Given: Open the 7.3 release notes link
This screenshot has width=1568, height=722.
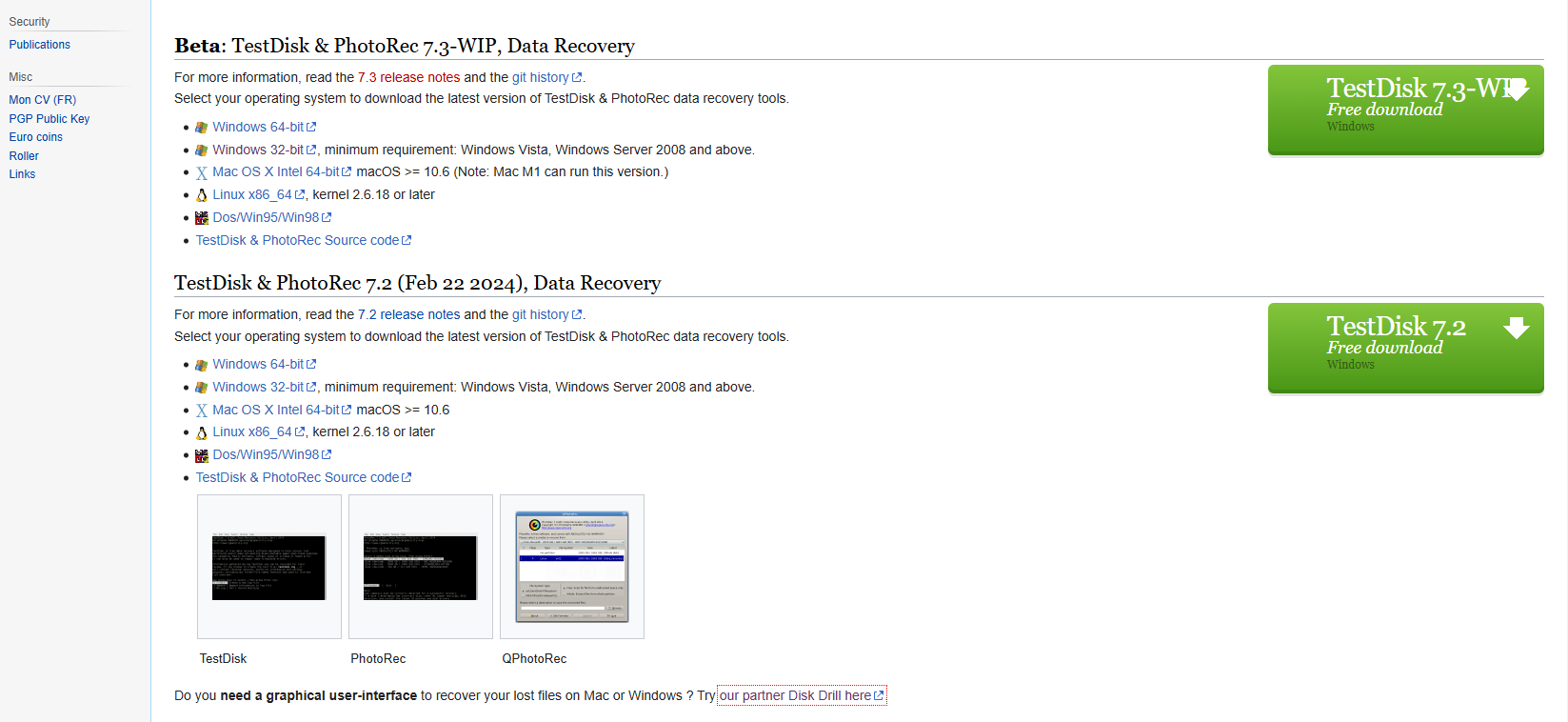Looking at the screenshot, I should pyautogui.click(x=408, y=77).
